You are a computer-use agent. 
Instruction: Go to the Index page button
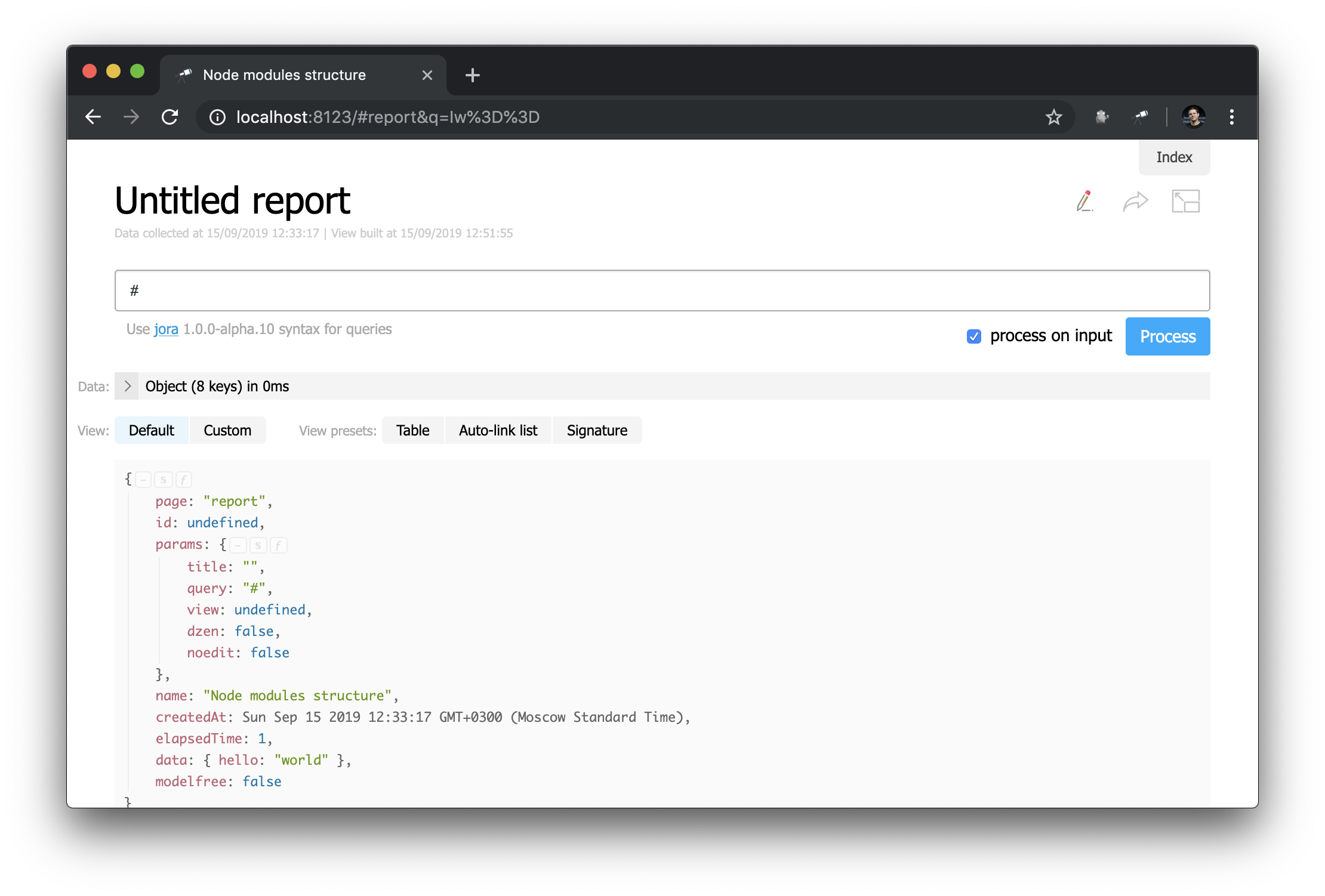click(1173, 157)
